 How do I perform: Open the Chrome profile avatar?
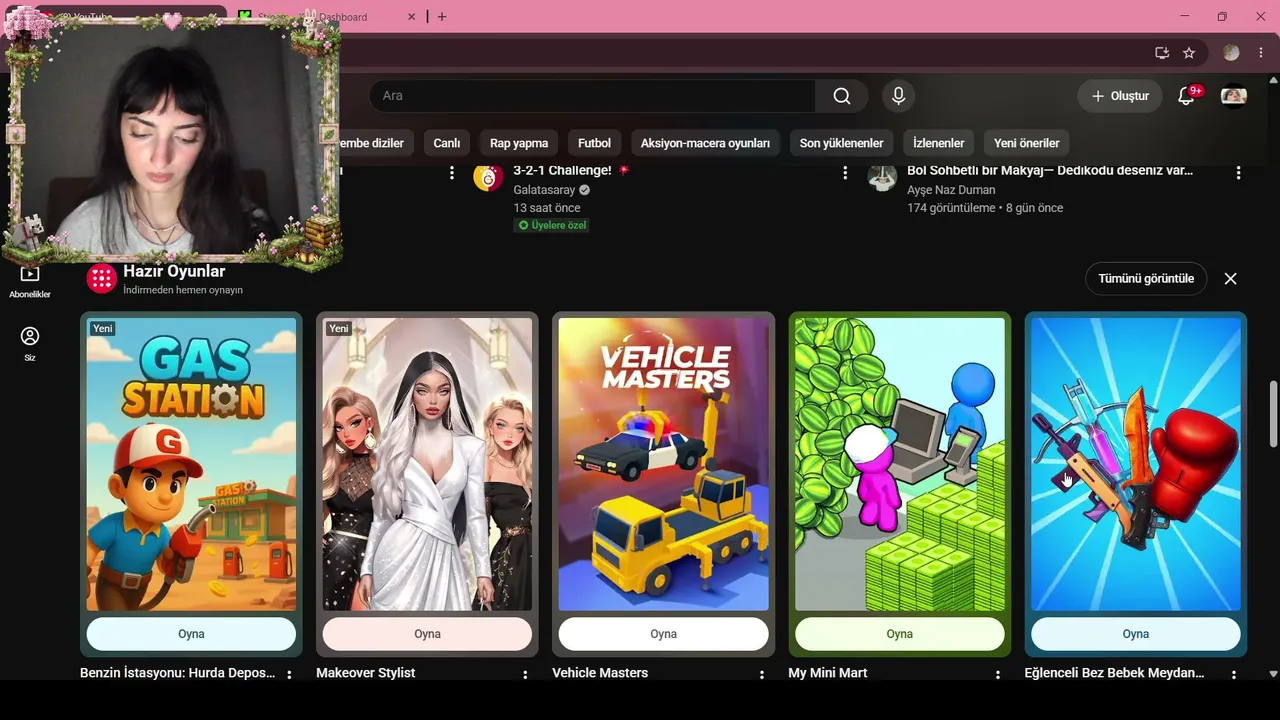click(1231, 53)
